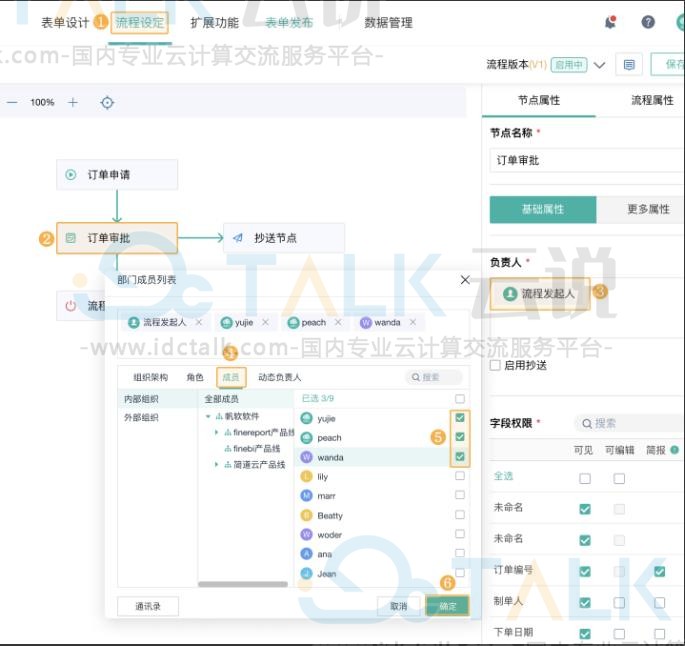Screen dimensions: 685x646
Task: Select the 动态负责人 tab
Action: coord(280,377)
